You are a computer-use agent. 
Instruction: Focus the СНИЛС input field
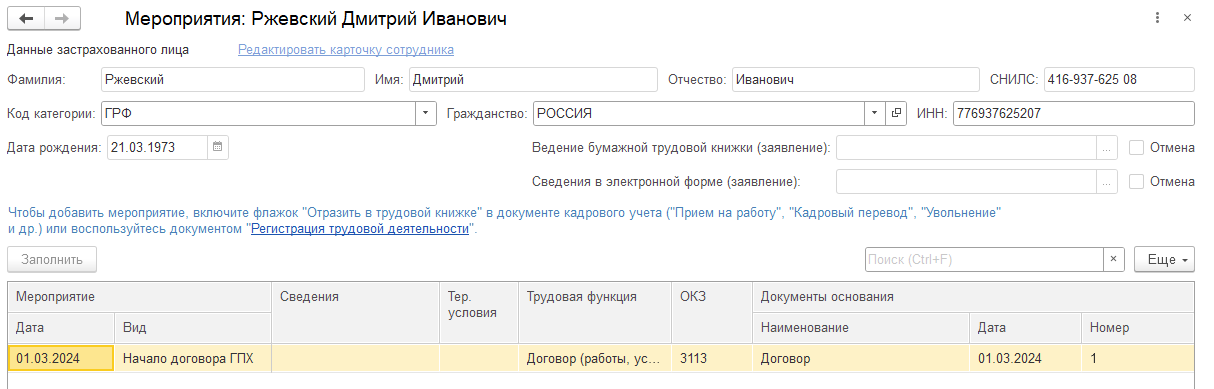pyautogui.click(x=1119, y=79)
